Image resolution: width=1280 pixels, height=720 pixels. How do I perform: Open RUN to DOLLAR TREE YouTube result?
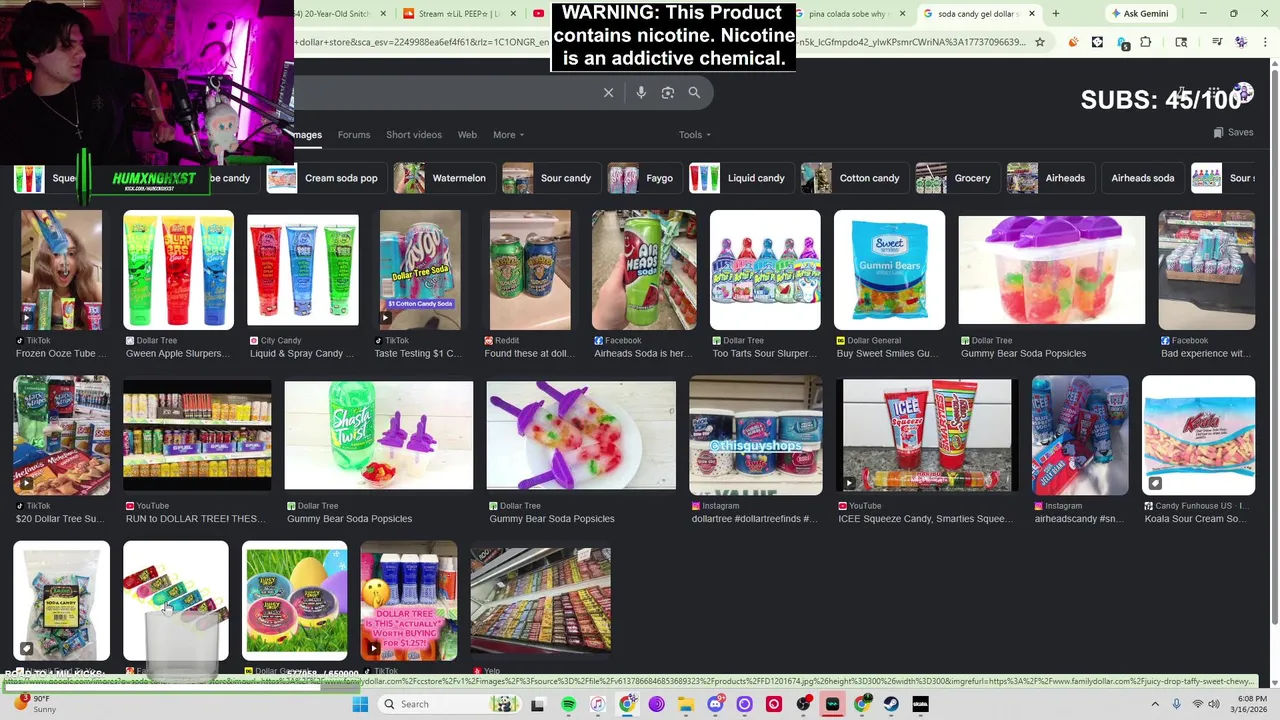coord(197,435)
